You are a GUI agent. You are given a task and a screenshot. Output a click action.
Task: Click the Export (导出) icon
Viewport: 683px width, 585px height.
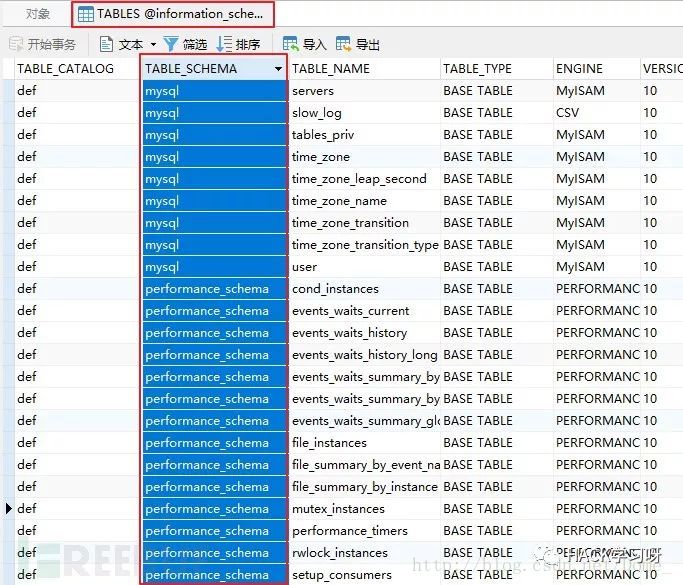pos(344,45)
